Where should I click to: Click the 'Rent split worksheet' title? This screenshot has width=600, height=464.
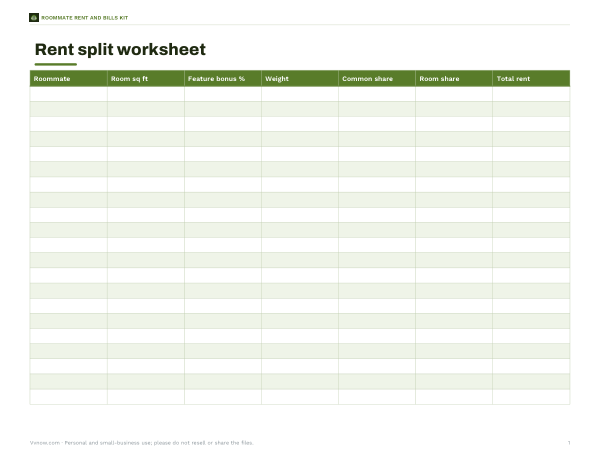(x=120, y=49)
